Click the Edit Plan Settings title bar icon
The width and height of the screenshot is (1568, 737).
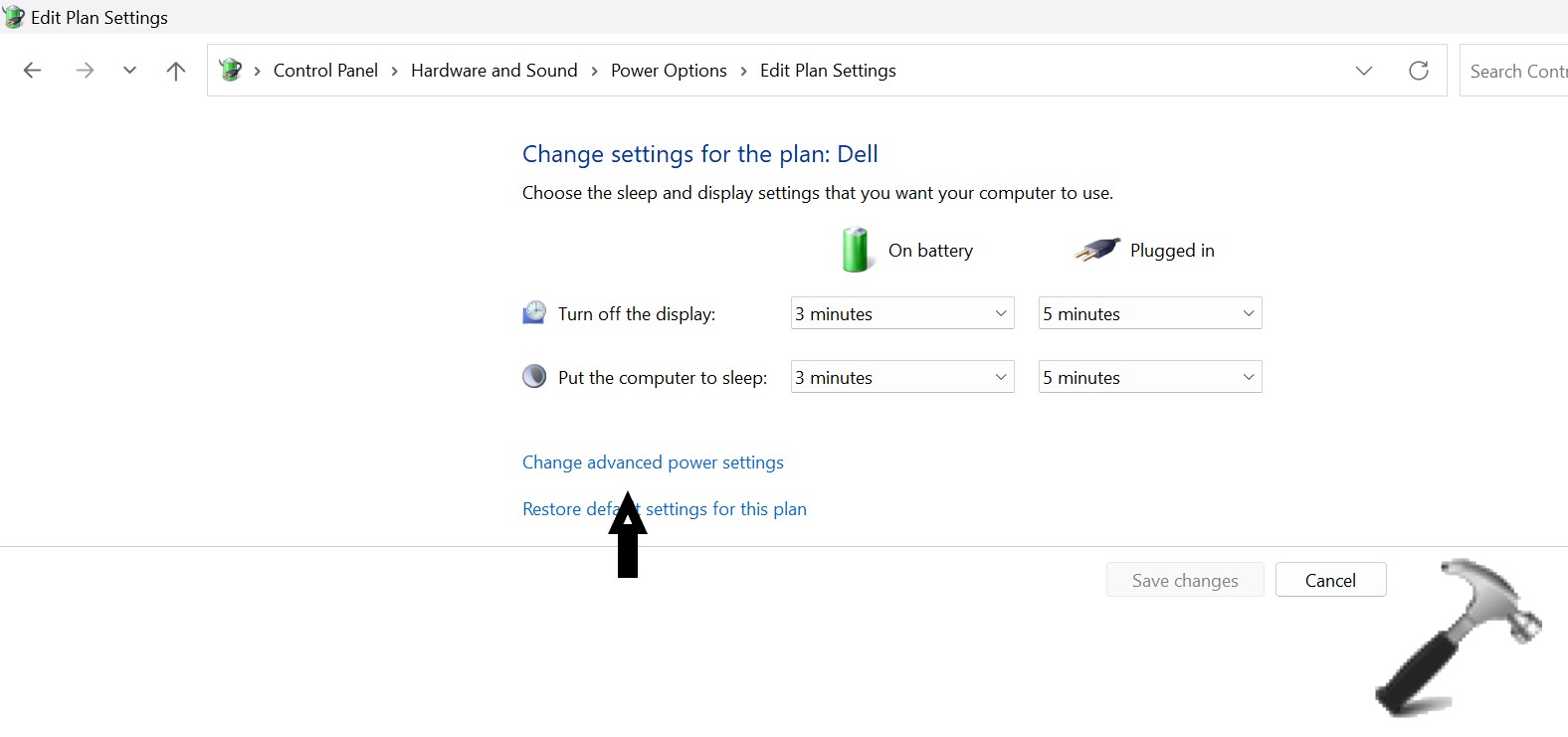coord(13,17)
